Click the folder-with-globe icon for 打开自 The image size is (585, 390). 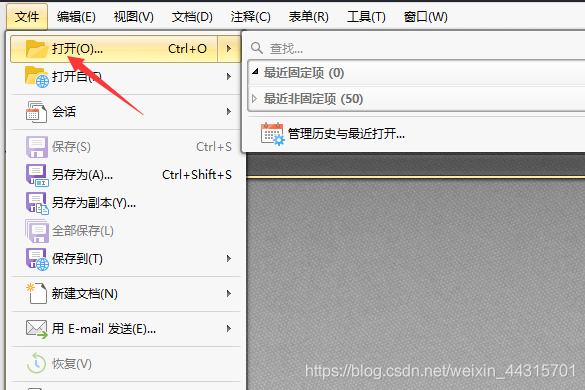(37, 77)
